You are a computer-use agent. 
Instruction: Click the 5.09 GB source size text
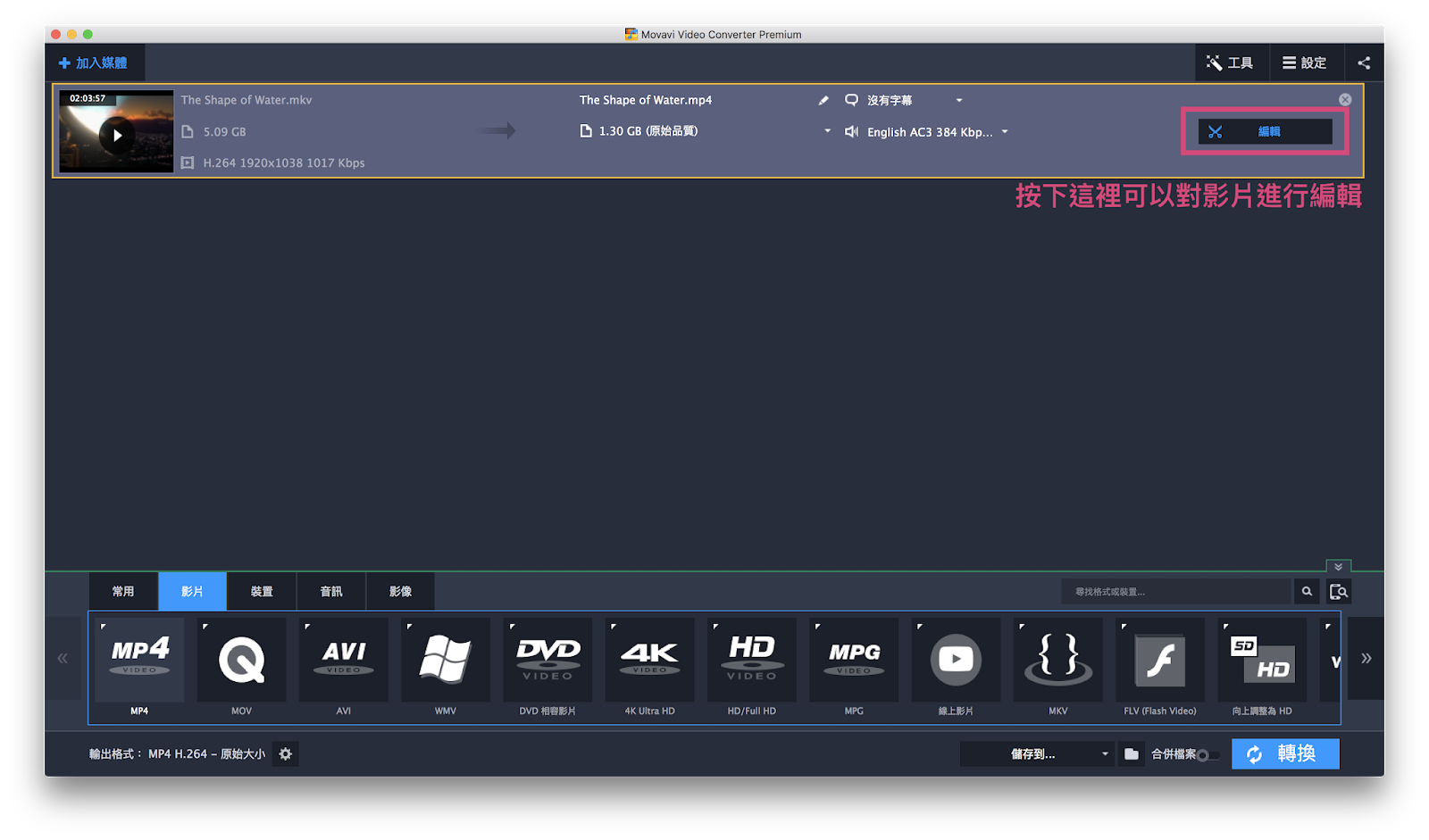tap(224, 131)
